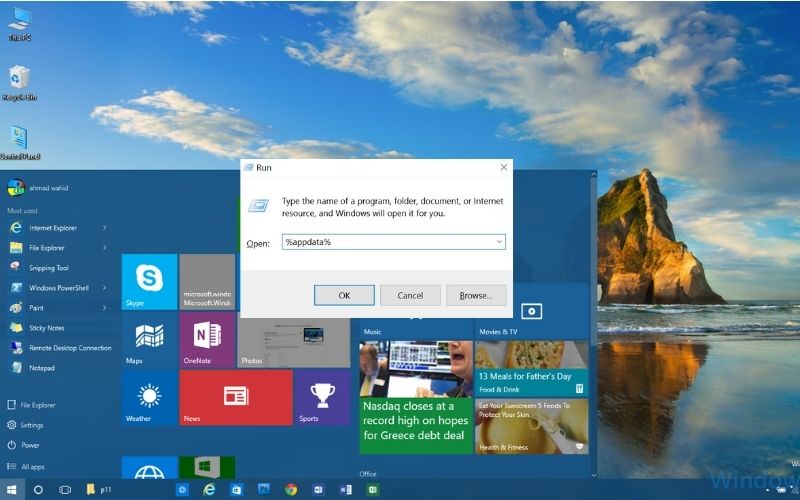This screenshot has height=500, width=800.
Task: Open the Music tile
Action: point(416,329)
